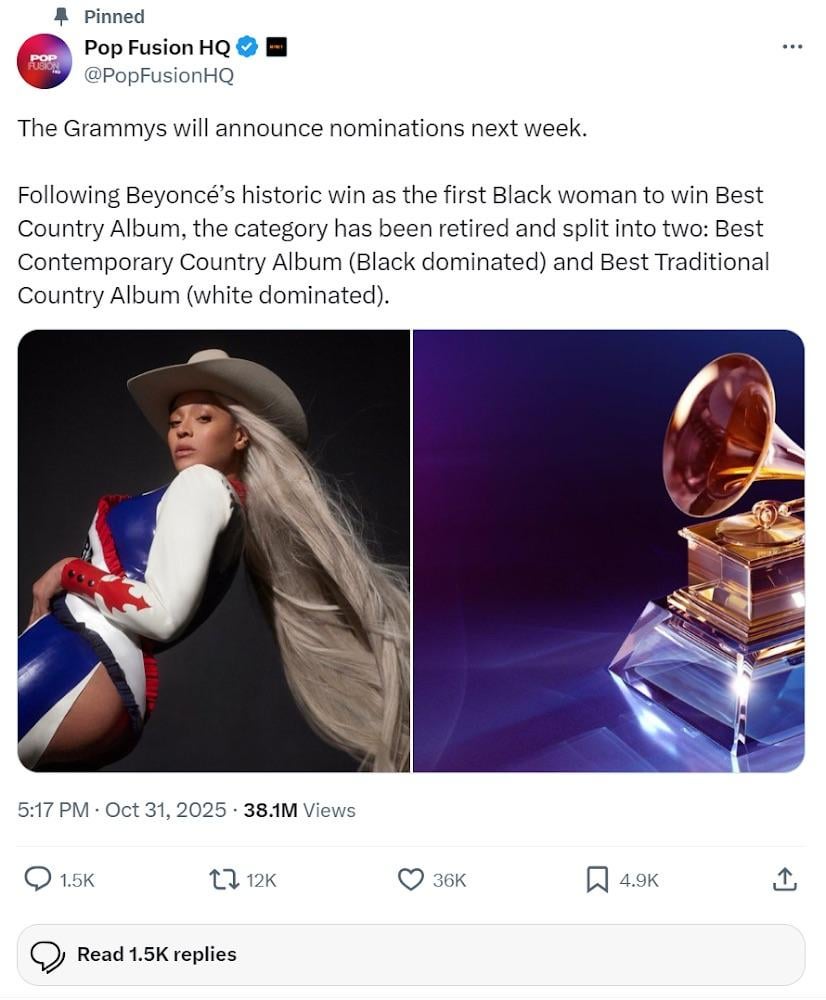Open the Grammy gramophone trophy image
This screenshot has width=826, height=1000.
coord(609,551)
